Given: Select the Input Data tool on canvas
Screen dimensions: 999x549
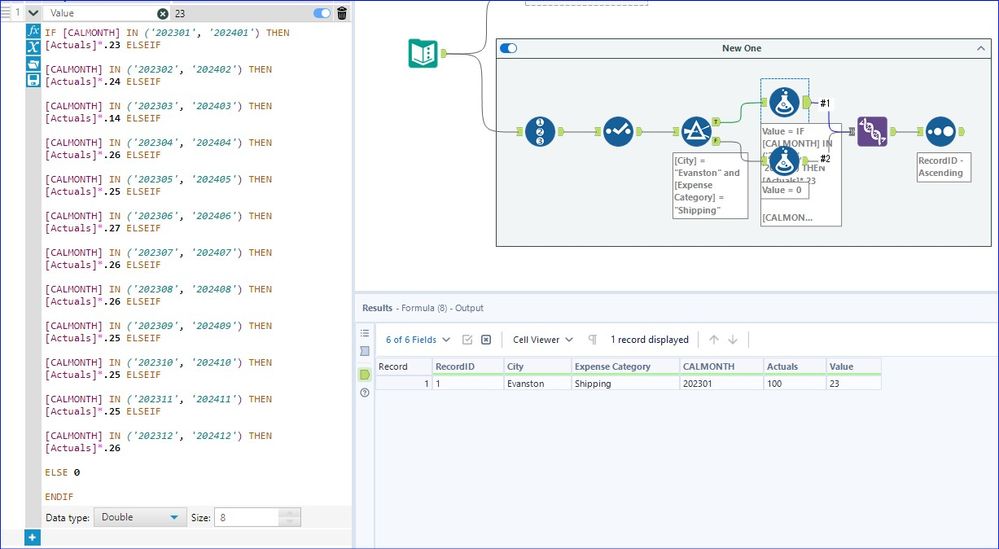Looking at the screenshot, I should pyautogui.click(x=423, y=53).
